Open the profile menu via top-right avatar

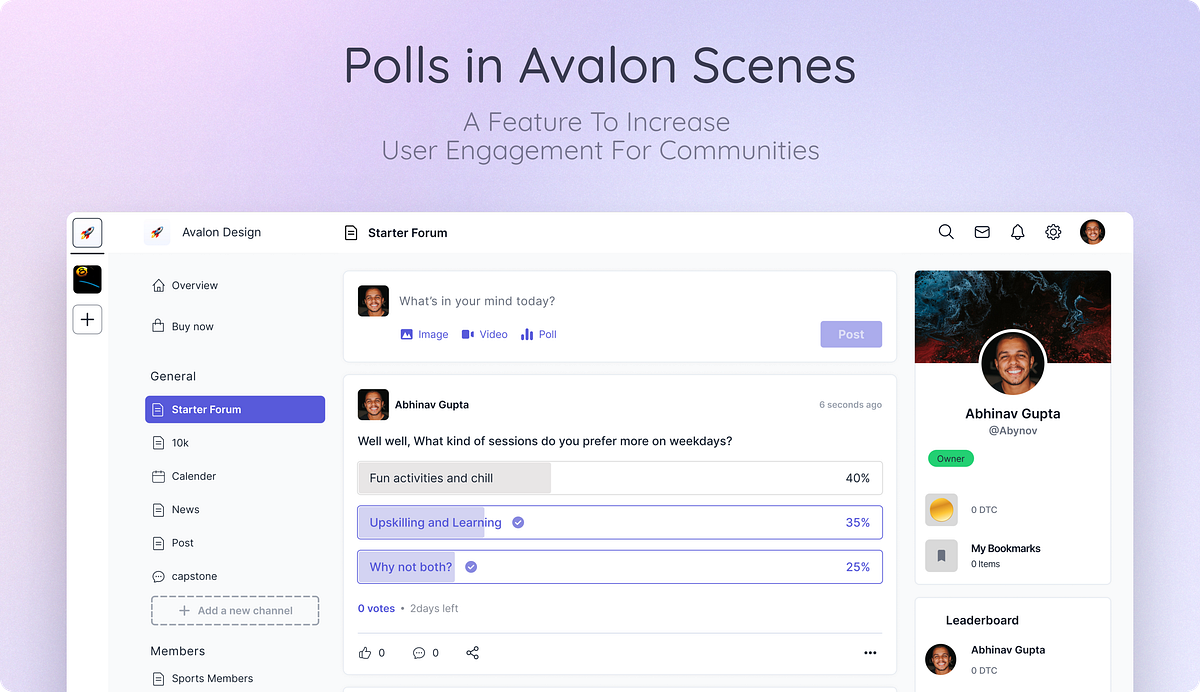pyautogui.click(x=1092, y=231)
